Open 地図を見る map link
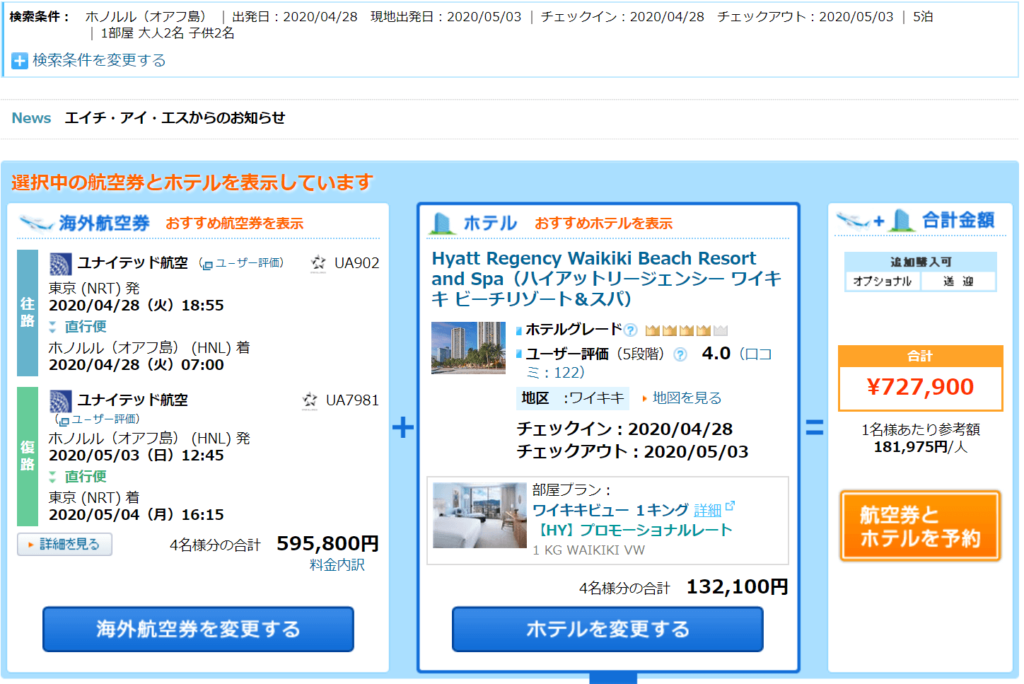The width and height of the screenshot is (1024, 684). point(686,398)
